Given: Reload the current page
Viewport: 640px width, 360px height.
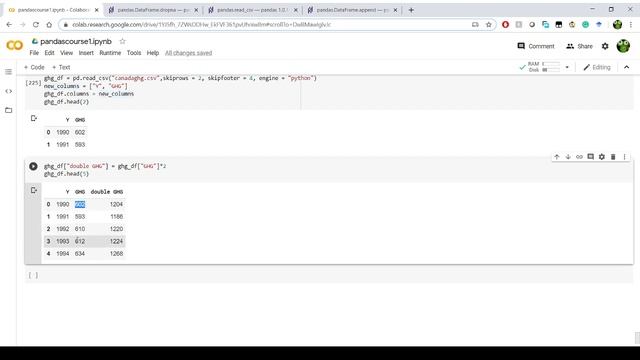Looking at the screenshot, I should click(36, 24).
